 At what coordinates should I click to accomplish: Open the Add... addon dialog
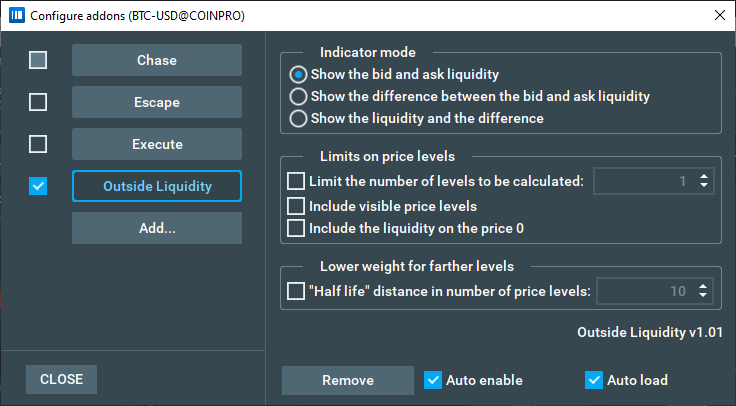[157, 228]
